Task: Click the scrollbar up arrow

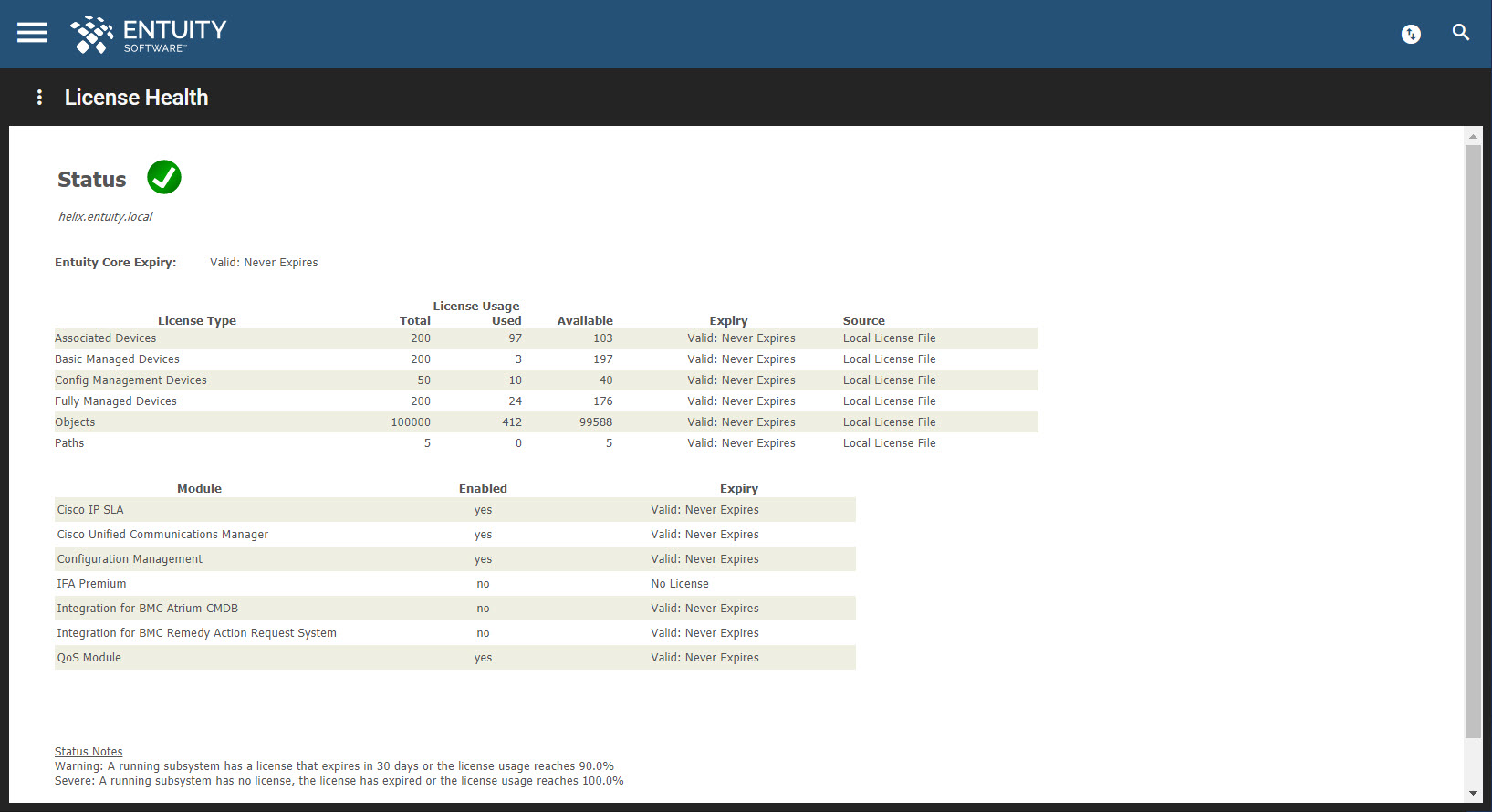Action: pos(1473,136)
